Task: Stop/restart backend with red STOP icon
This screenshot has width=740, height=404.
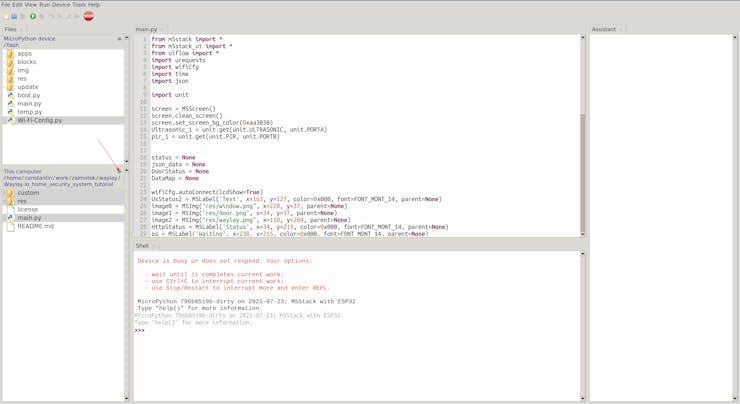Action: (x=88, y=17)
